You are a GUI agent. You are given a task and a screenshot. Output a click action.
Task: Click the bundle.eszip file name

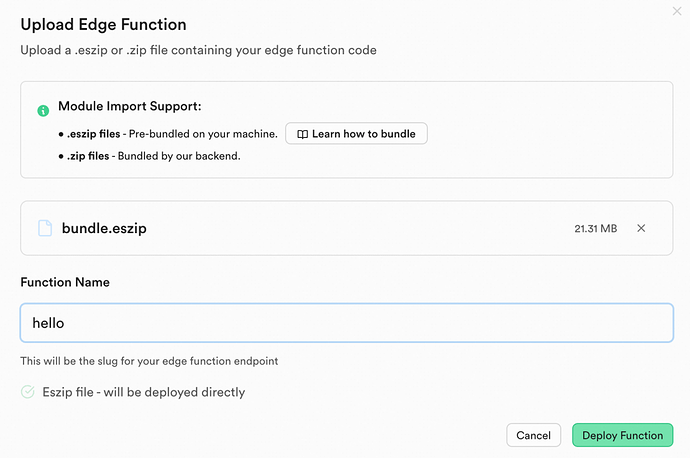104,228
